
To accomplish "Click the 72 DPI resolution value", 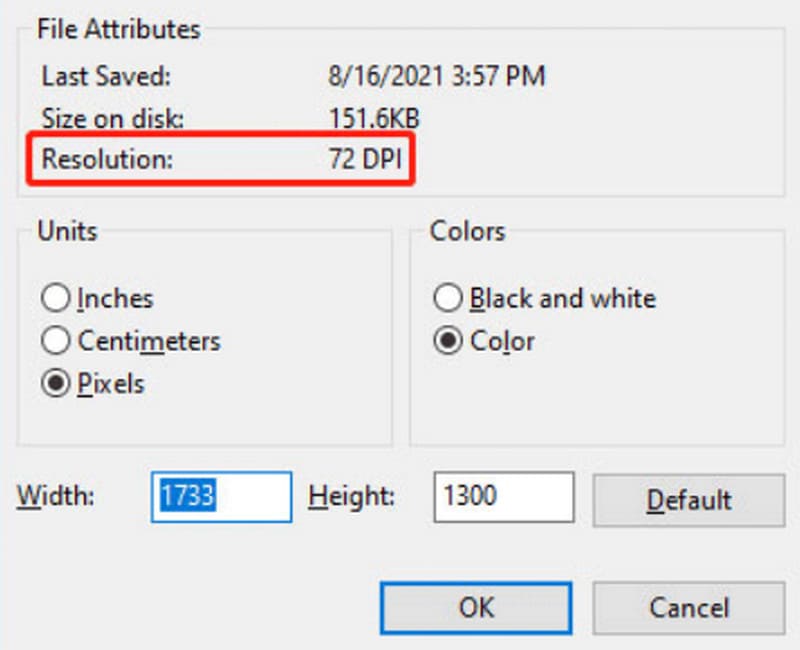I will [x=365, y=159].
